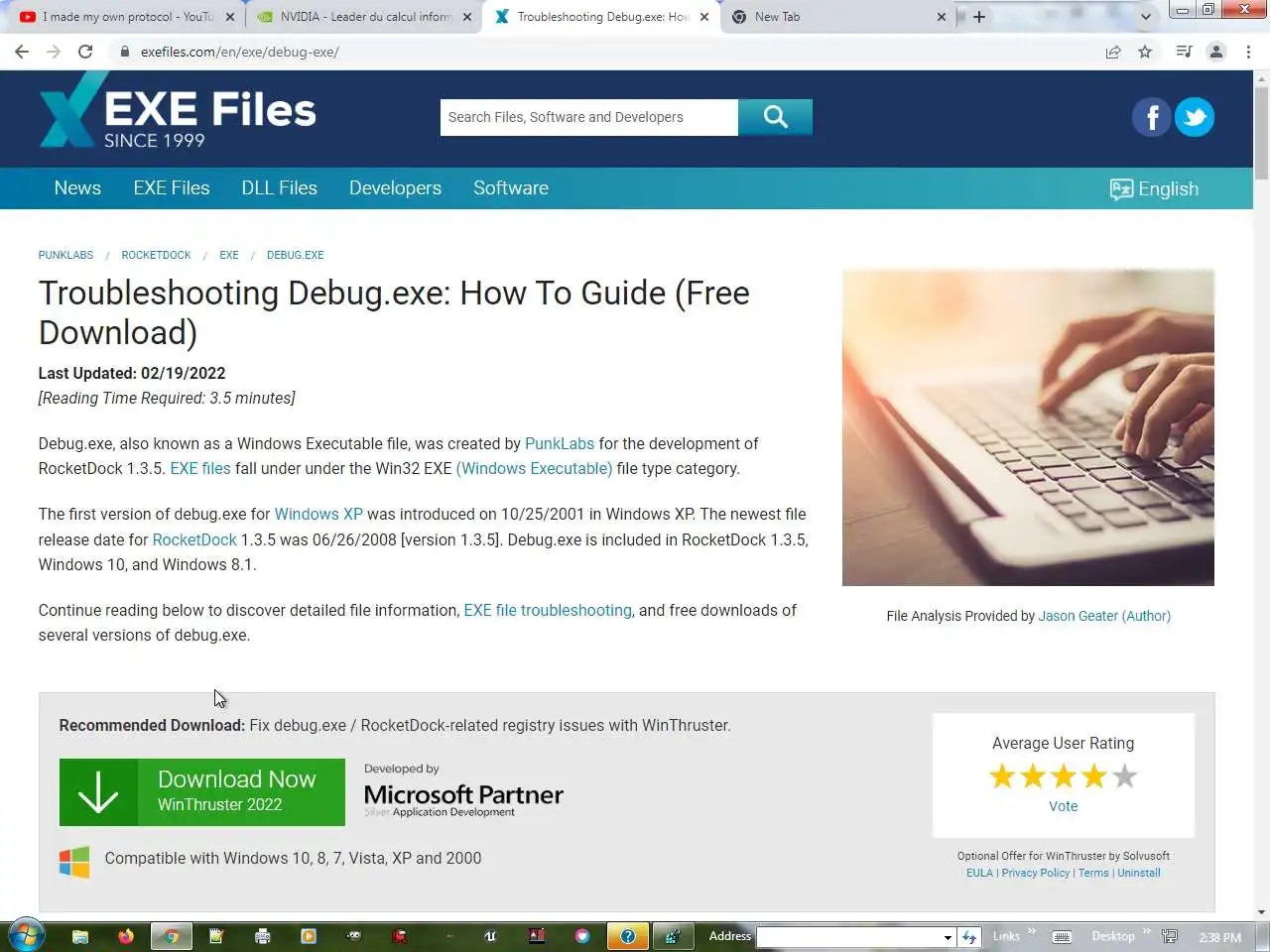Click the EXE Files site logo
1270x952 pixels.
pos(178,112)
